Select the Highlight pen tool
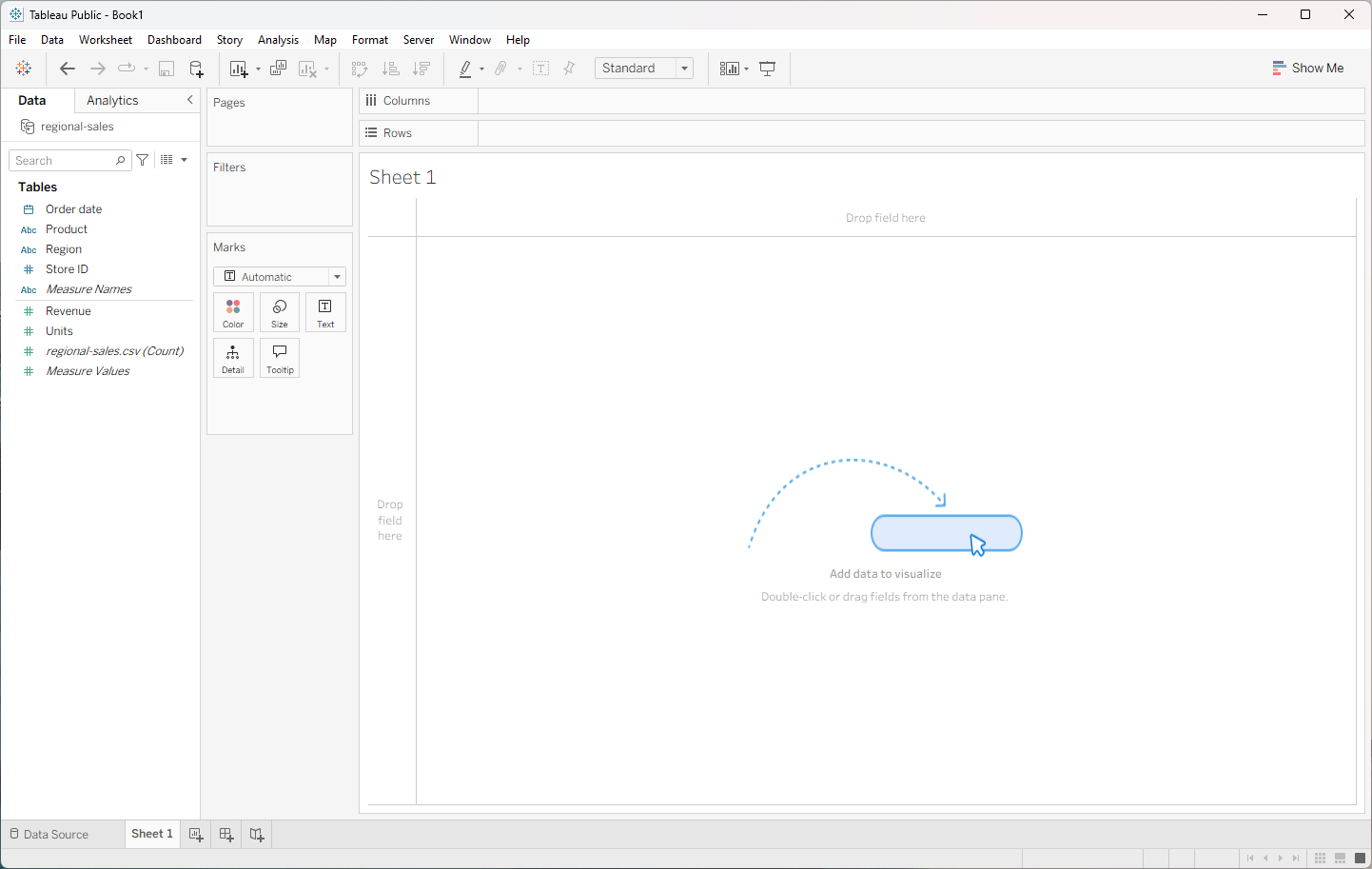This screenshot has height=869, width=1372. click(465, 69)
